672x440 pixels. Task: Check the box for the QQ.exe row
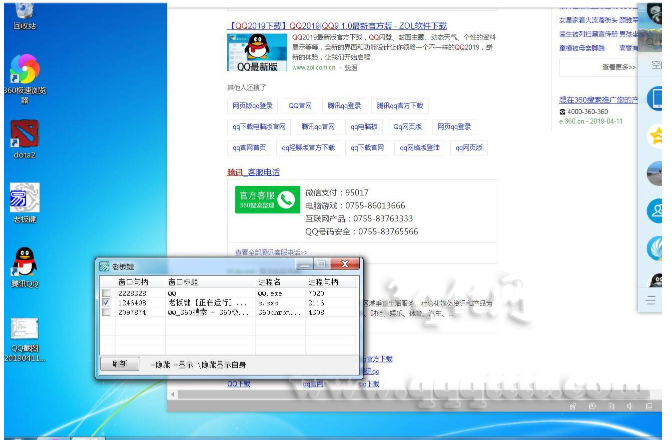click(x=106, y=293)
